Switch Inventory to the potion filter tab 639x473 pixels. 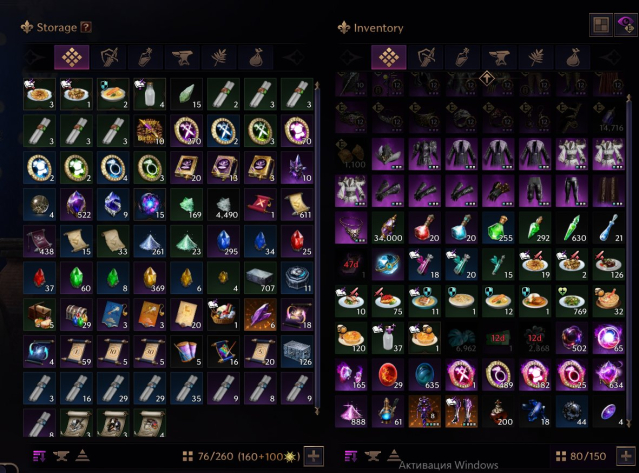[x=462, y=57]
